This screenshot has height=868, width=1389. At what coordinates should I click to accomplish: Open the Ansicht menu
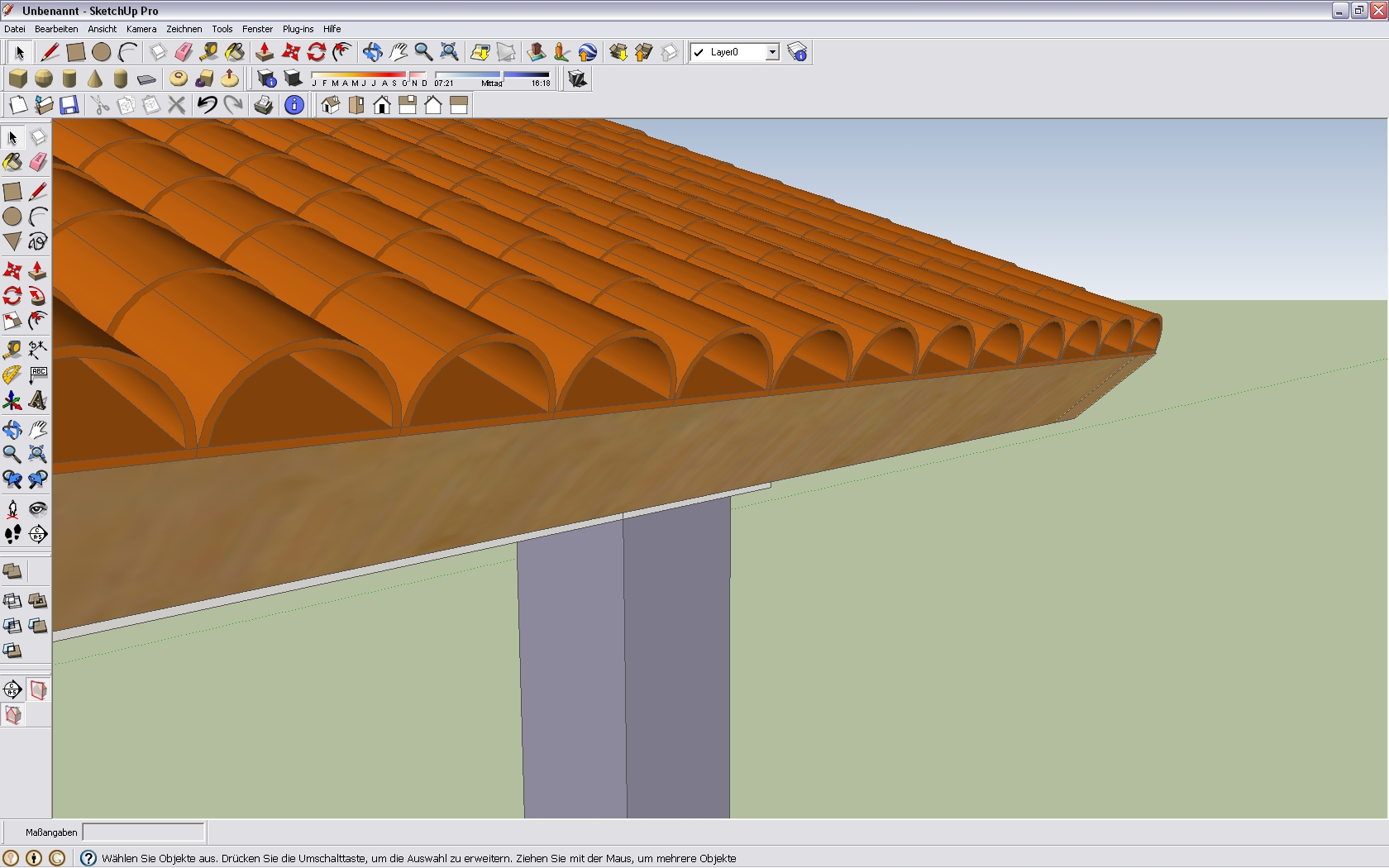click(103, 29)
